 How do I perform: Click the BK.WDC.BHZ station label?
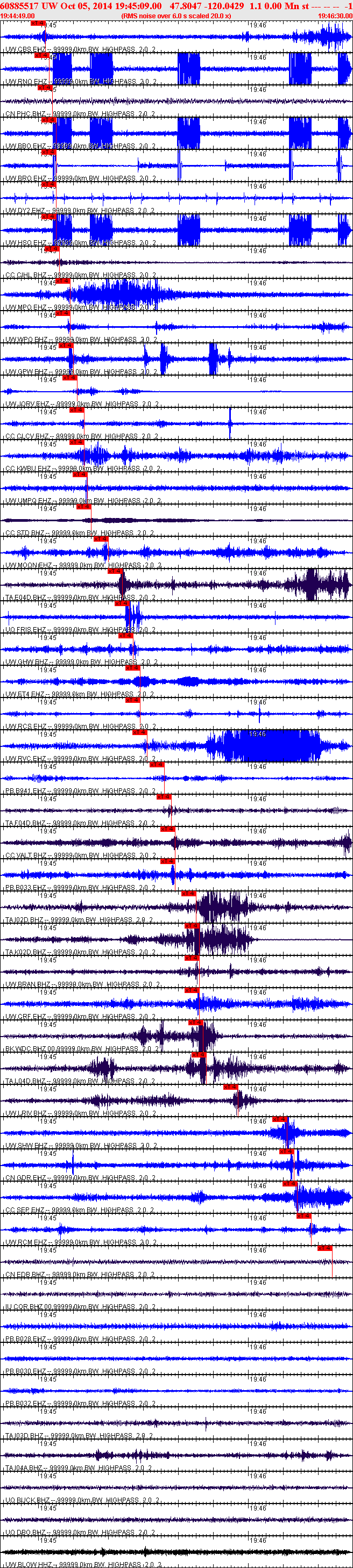[x=26, y=1049]
